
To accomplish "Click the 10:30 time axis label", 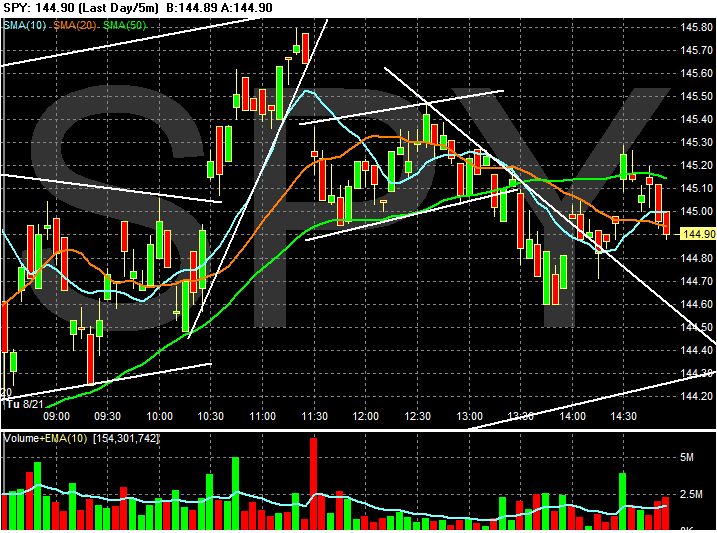I will [210, 416].
